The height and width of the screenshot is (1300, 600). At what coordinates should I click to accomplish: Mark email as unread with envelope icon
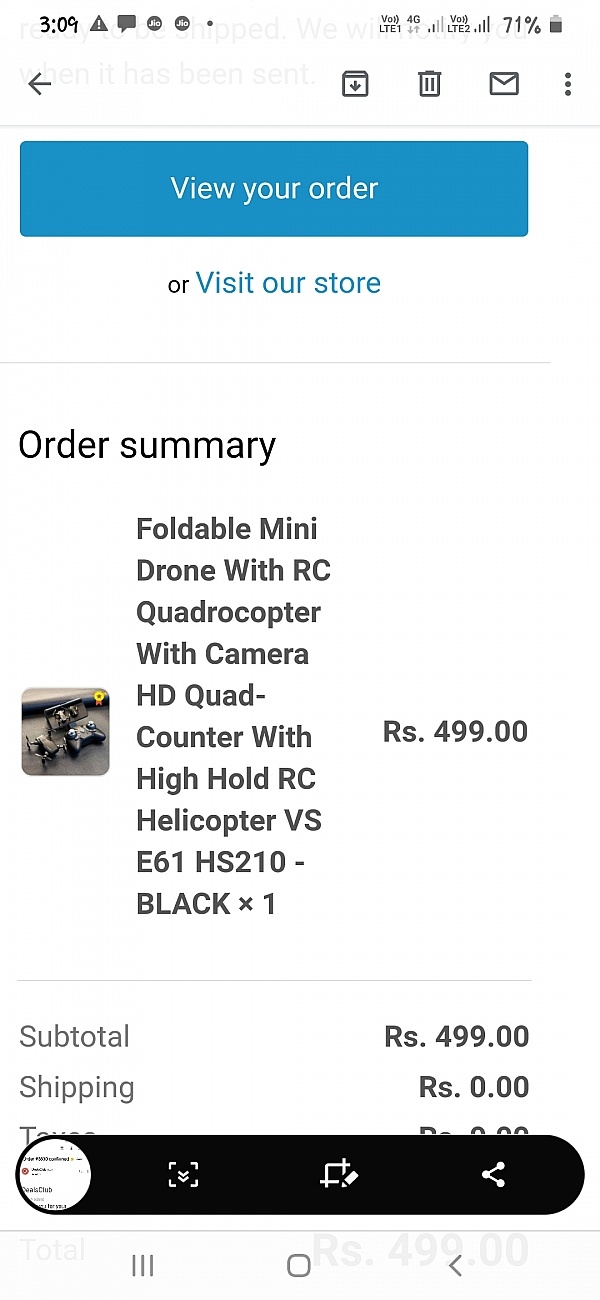pos(504,84)
